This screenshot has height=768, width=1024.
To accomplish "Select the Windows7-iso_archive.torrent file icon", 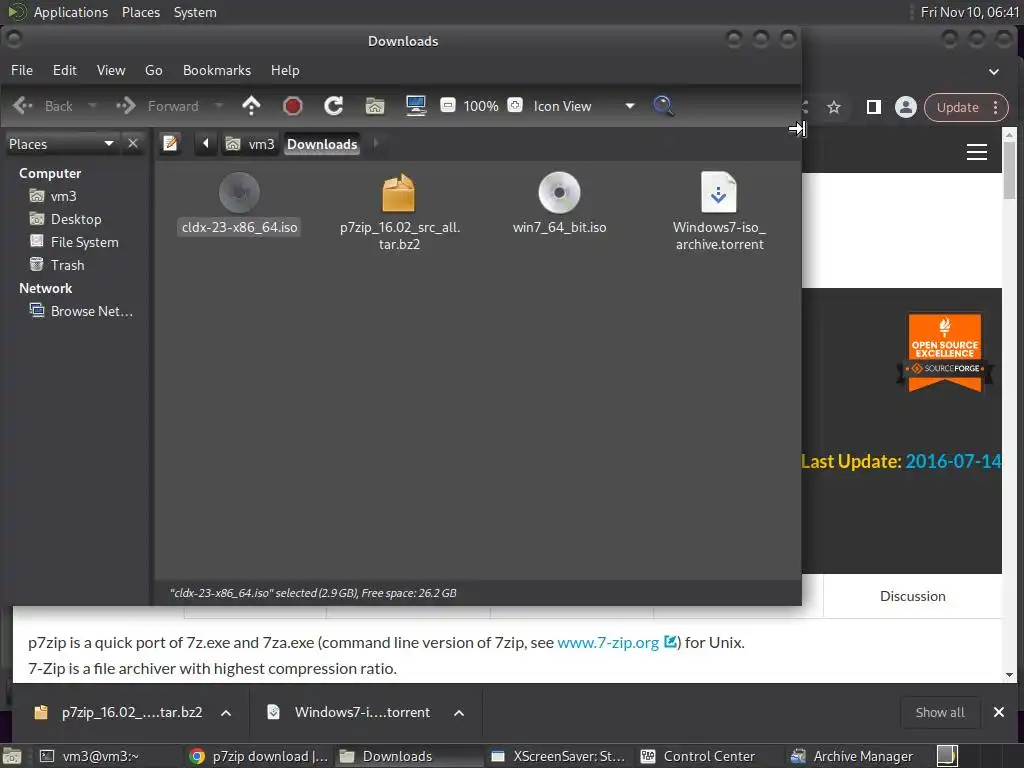I will point(719,192).
